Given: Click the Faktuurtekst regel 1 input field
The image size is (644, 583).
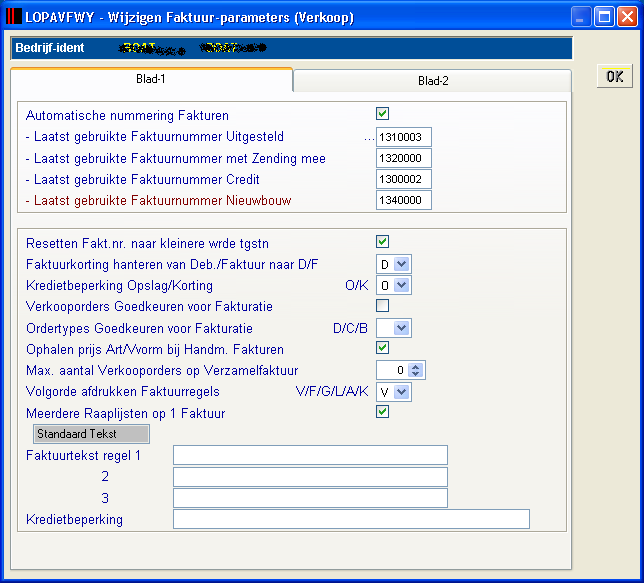Looking at the screenshot, I should click(x=310, y=455).
